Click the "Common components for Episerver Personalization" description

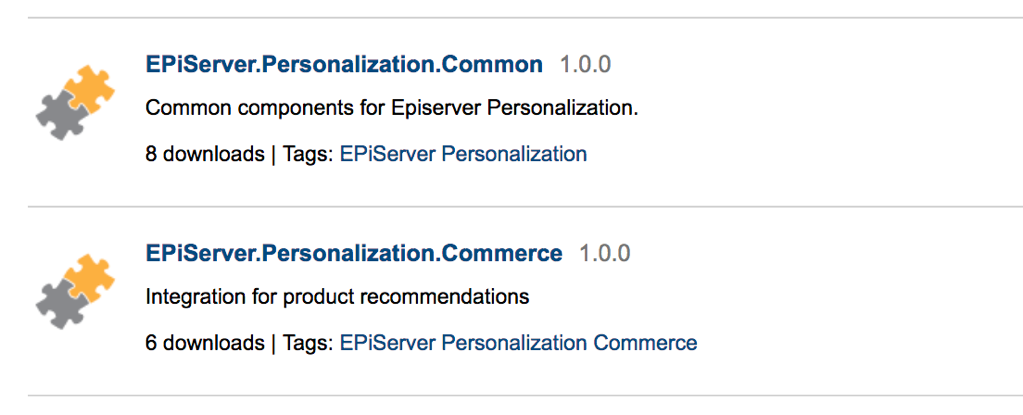click(392, 107)
